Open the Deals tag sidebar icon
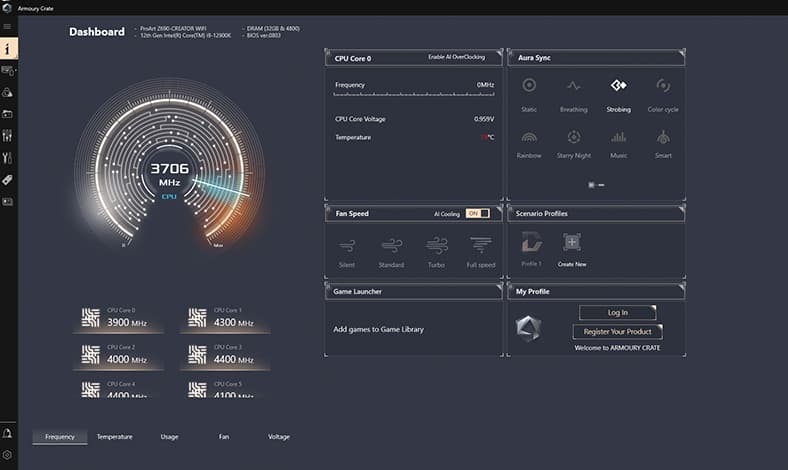The image size is (788, 470). [7, 179]
